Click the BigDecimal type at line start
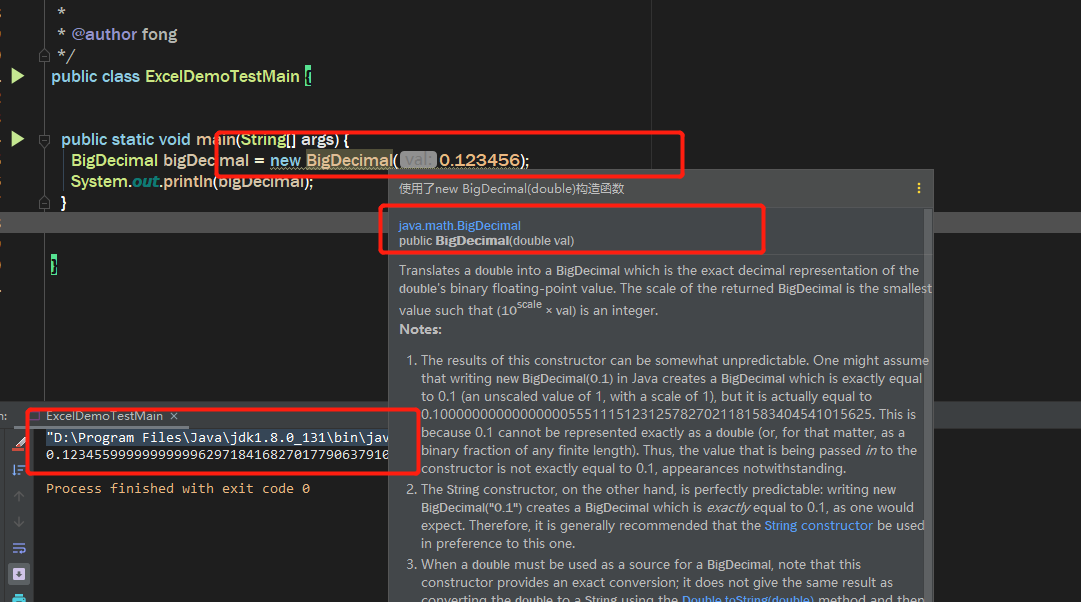The height and width of the screenshot is (602, 1081). pos(114,161)
